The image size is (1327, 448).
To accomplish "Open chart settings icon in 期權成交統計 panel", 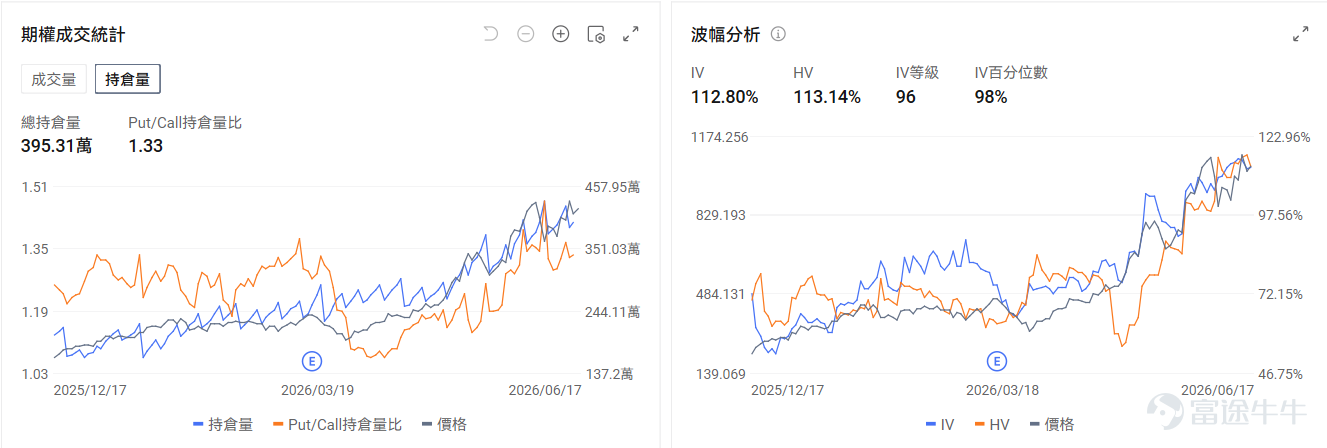I will (596, 34).
